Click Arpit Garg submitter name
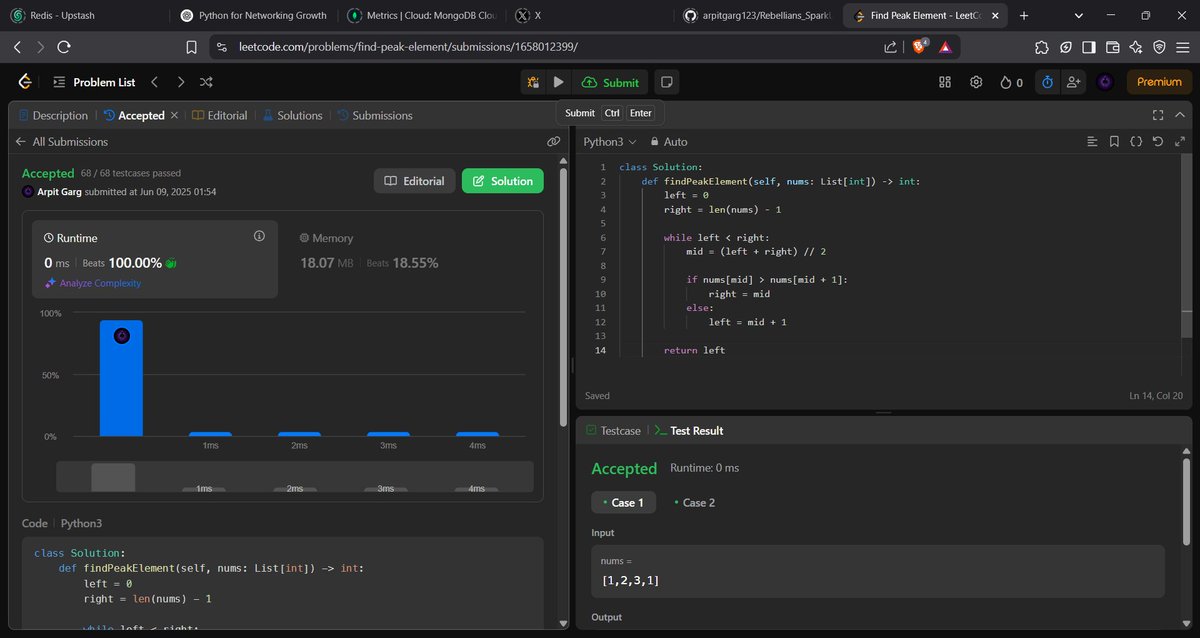Screen dimensions: 1200x638 tap(59, 192)
